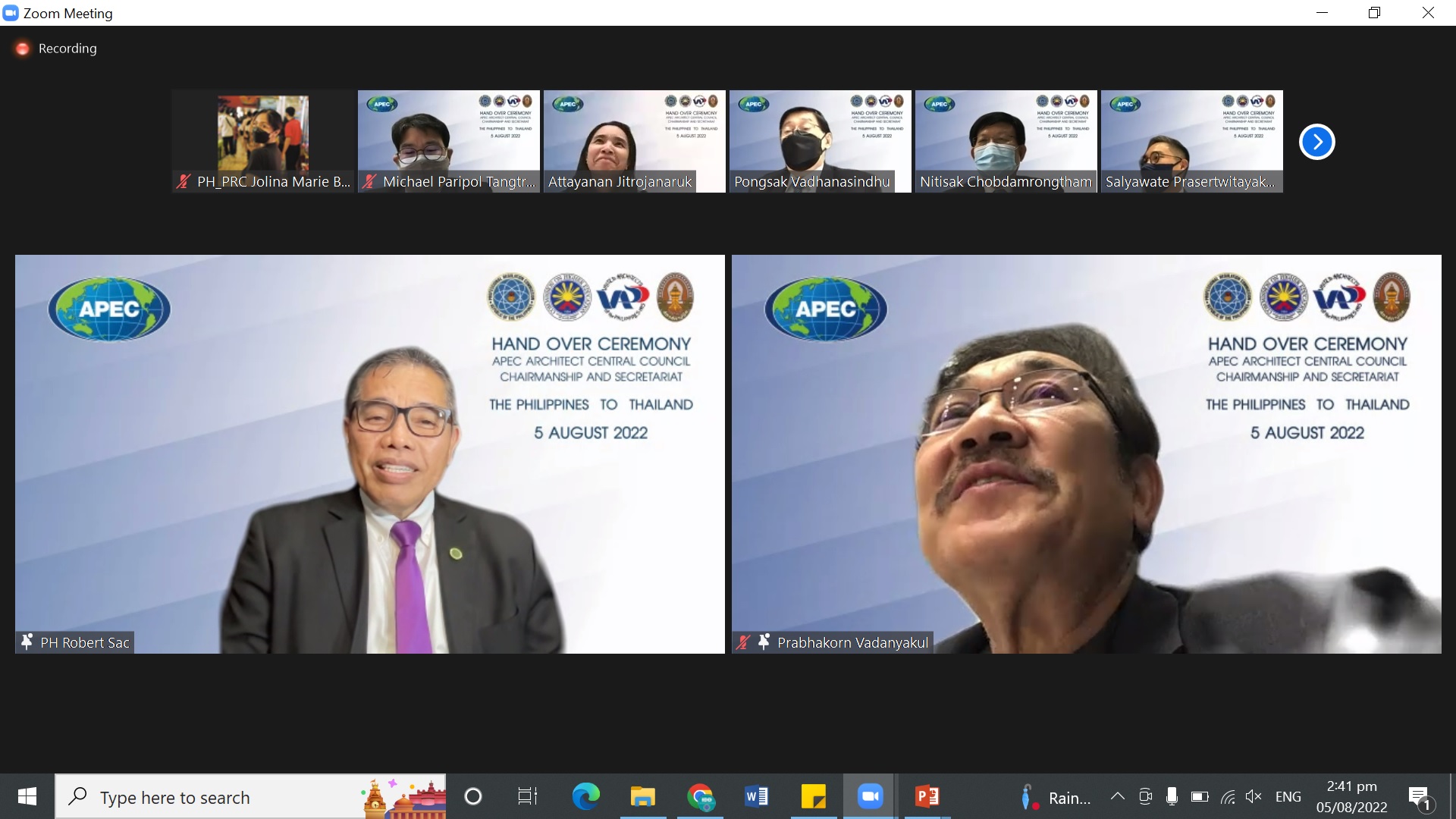Open PowerPoint from the taskbar
The width and height of the screenshot is (1456, 819).
[x=927, y=796]
